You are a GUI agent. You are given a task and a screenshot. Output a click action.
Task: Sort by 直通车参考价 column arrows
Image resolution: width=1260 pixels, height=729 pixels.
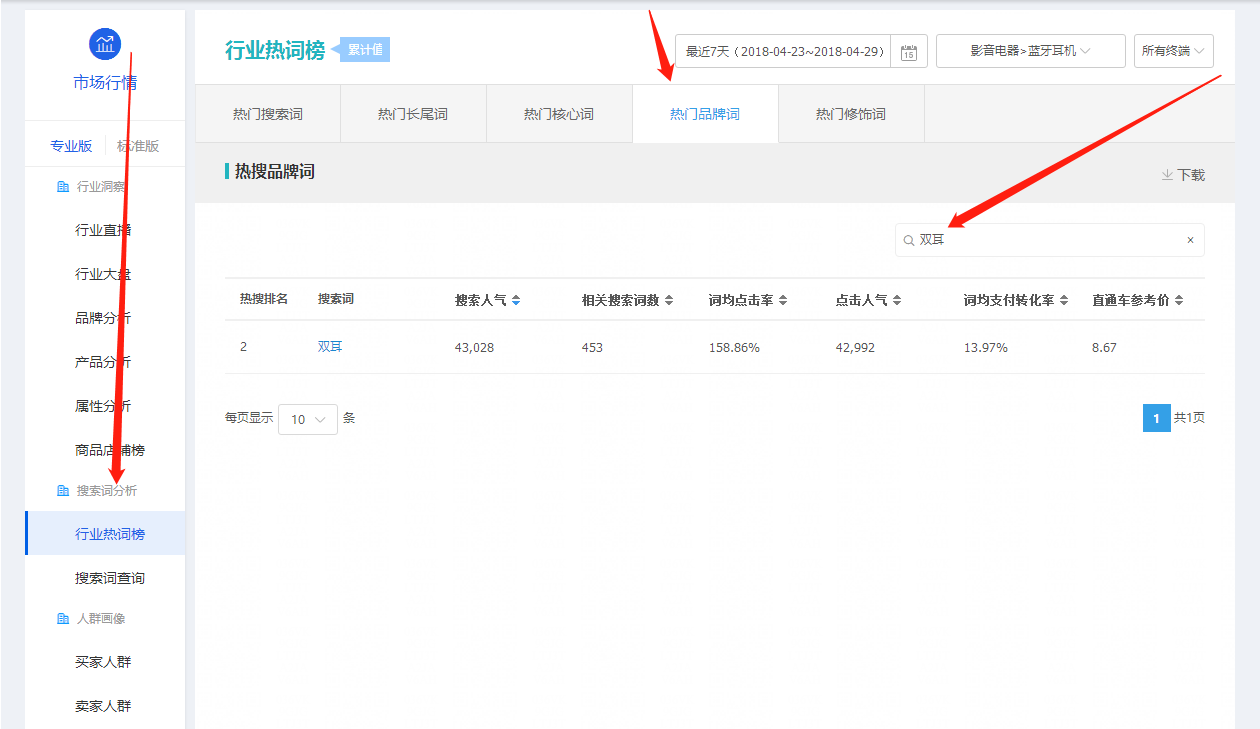click(1179, 300)
